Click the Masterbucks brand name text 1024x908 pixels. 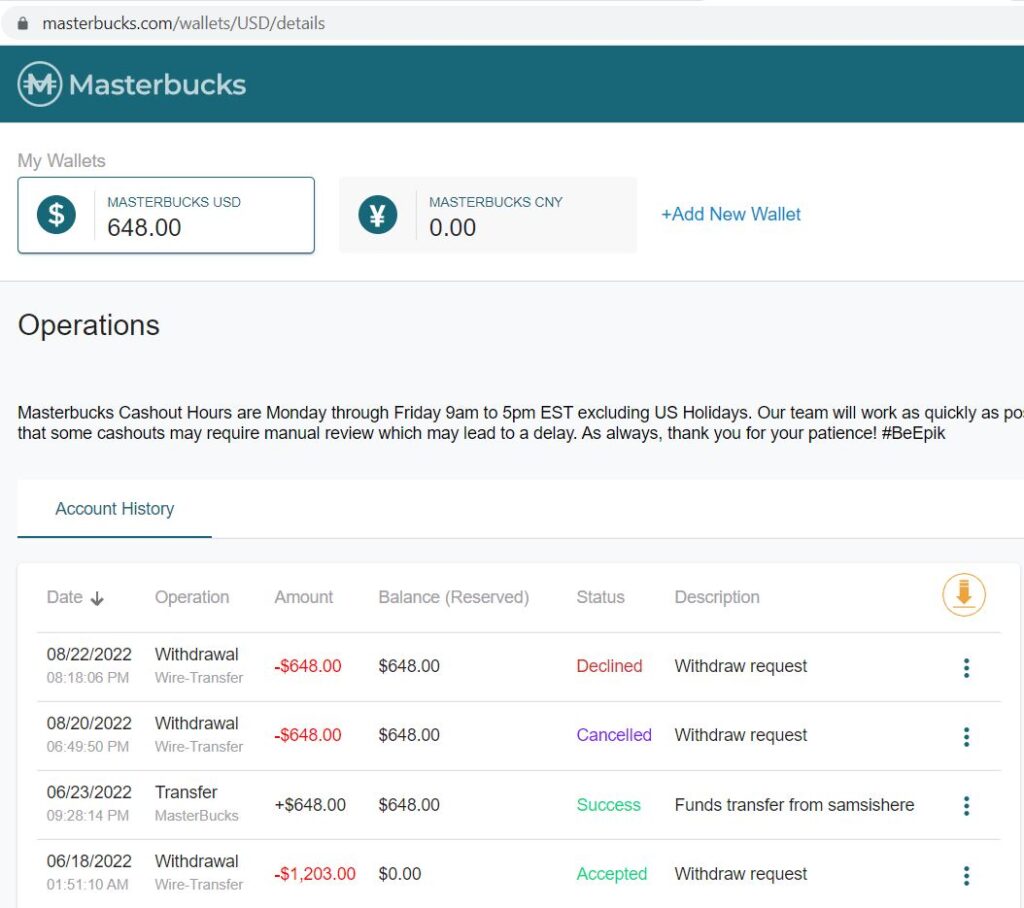157,85
